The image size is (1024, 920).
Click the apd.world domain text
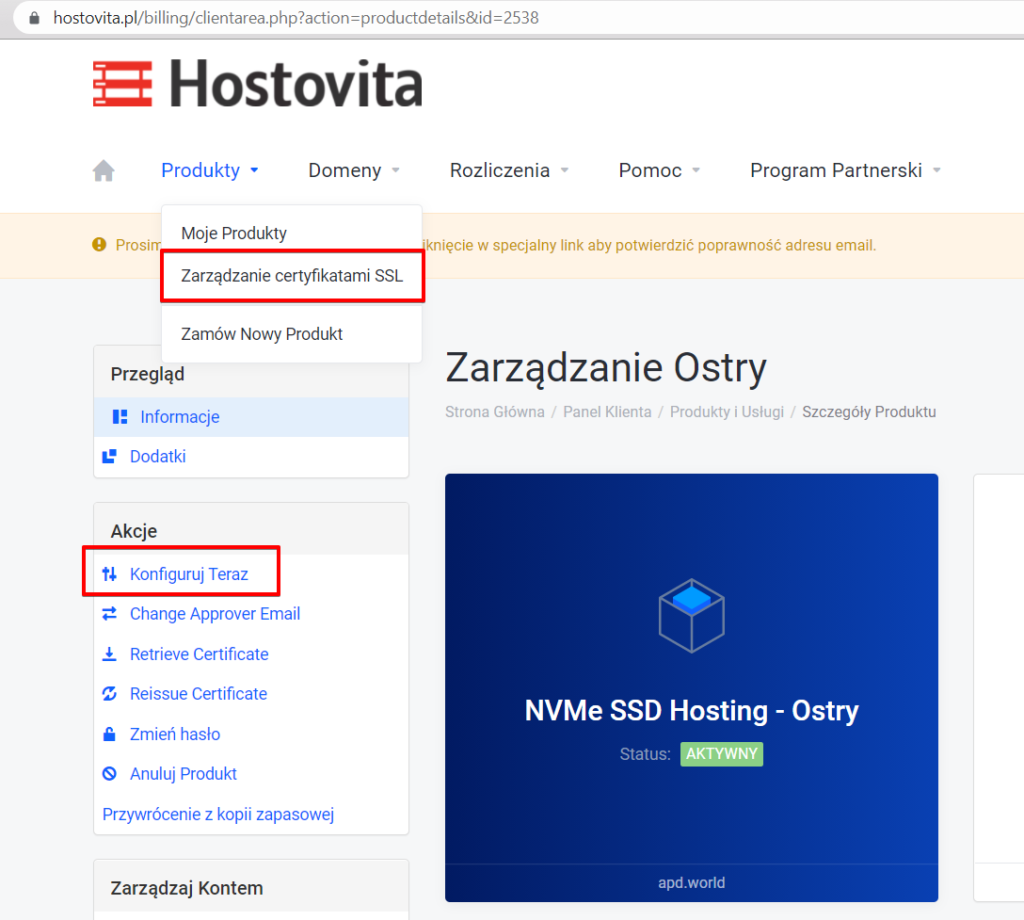pyautogui.click(x=692, y=883)
